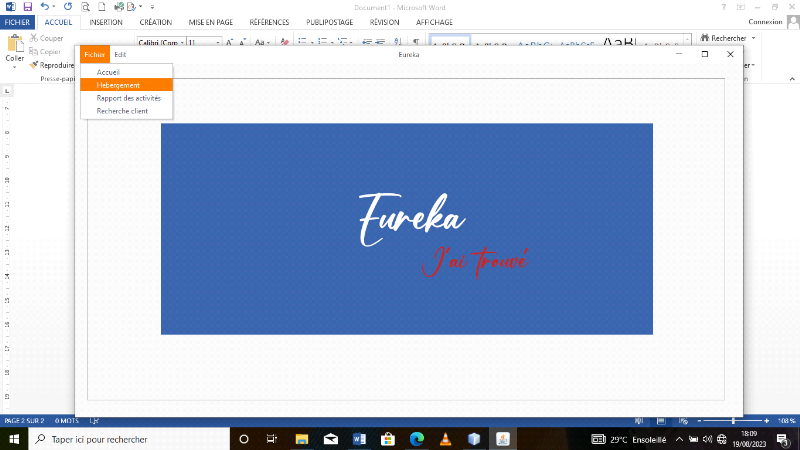Click the 0 MOTS word count indicator
The height and width of the screenshot is (450, 800).
coord(67,421)
